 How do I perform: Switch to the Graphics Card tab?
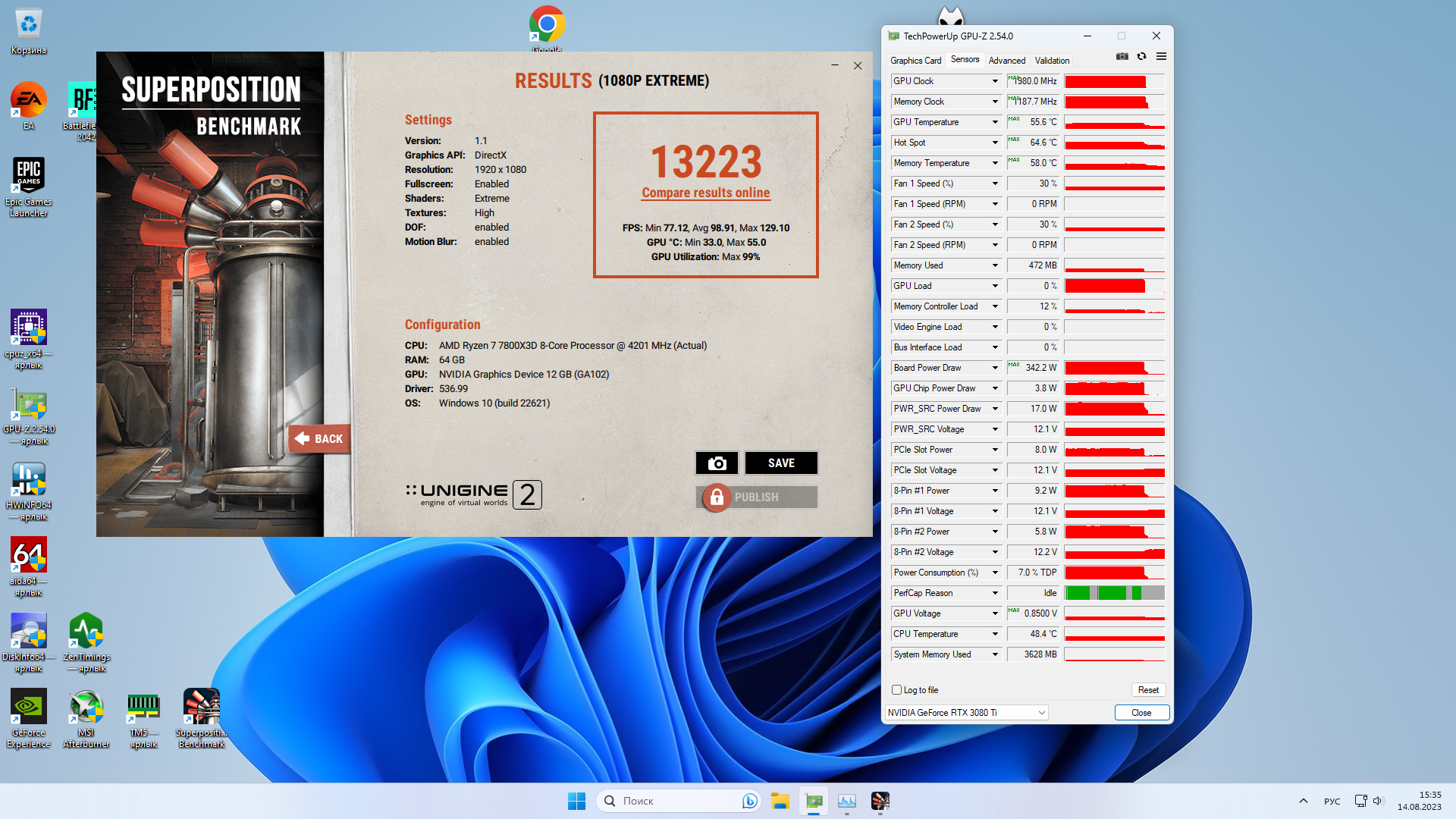915,61
